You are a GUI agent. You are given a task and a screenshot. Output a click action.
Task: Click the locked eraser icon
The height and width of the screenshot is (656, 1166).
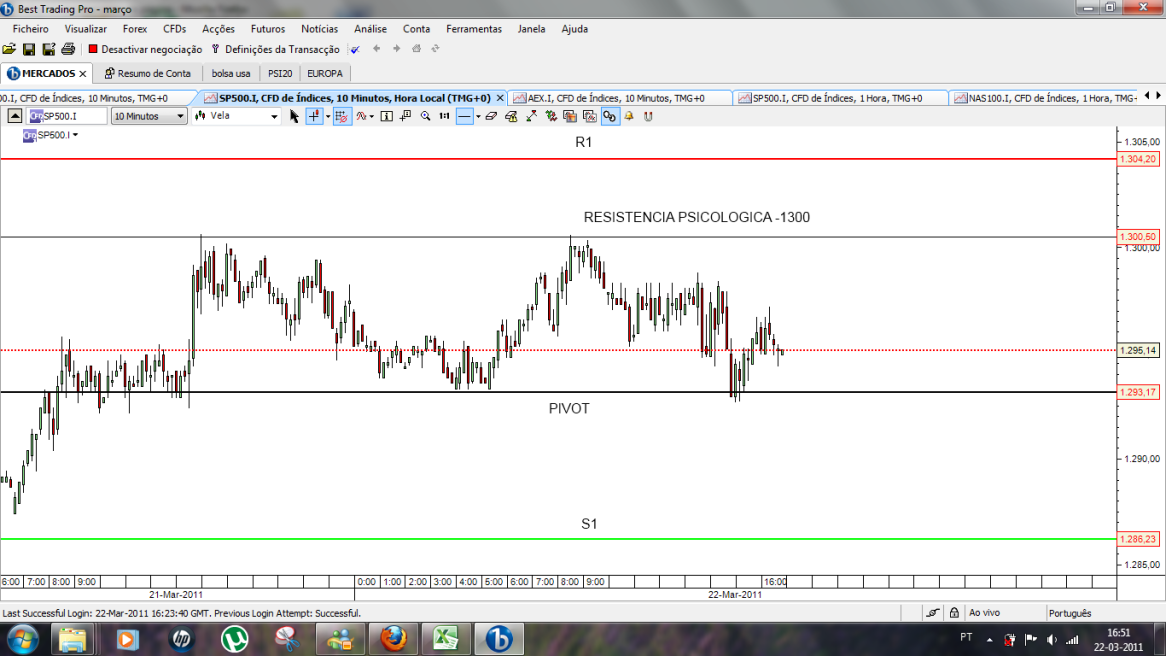[511, 116]
